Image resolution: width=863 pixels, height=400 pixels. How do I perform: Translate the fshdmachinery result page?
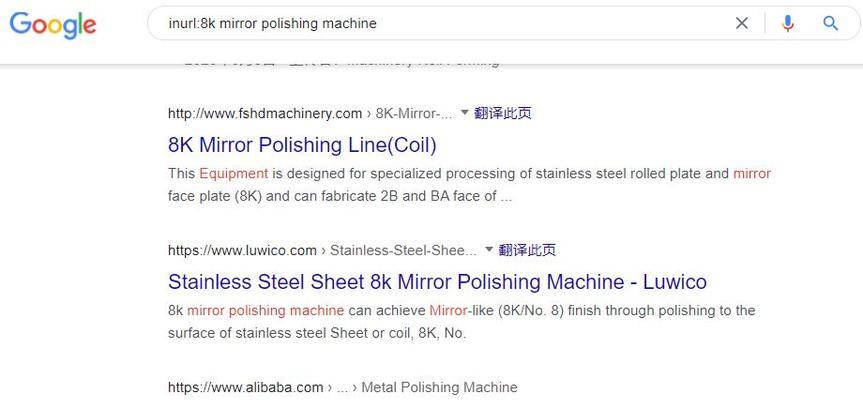tap(502, 113)
